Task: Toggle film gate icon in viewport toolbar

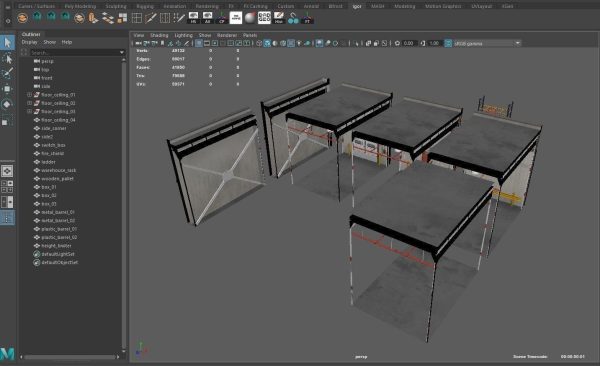Action: coord(207,43)
